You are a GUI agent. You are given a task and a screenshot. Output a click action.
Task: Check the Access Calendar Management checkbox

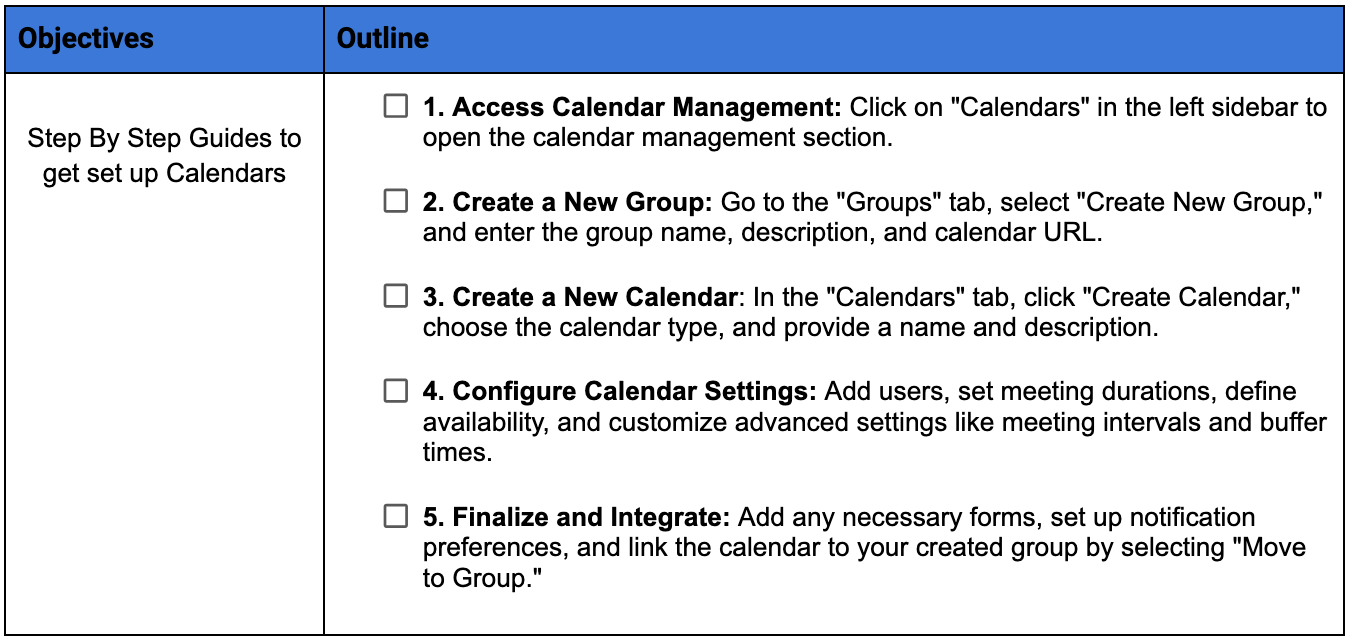tap(396, 107)
